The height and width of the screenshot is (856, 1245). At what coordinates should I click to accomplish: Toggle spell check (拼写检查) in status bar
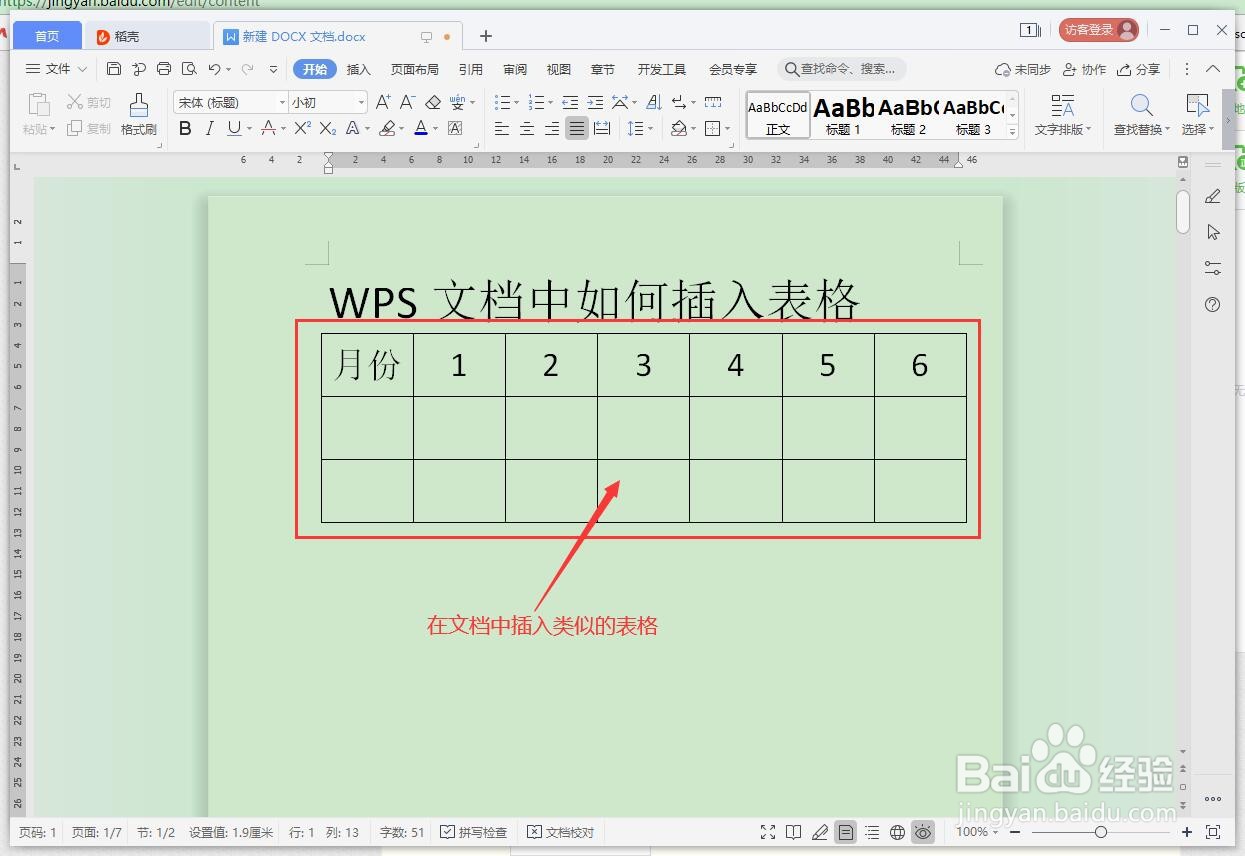474,832
